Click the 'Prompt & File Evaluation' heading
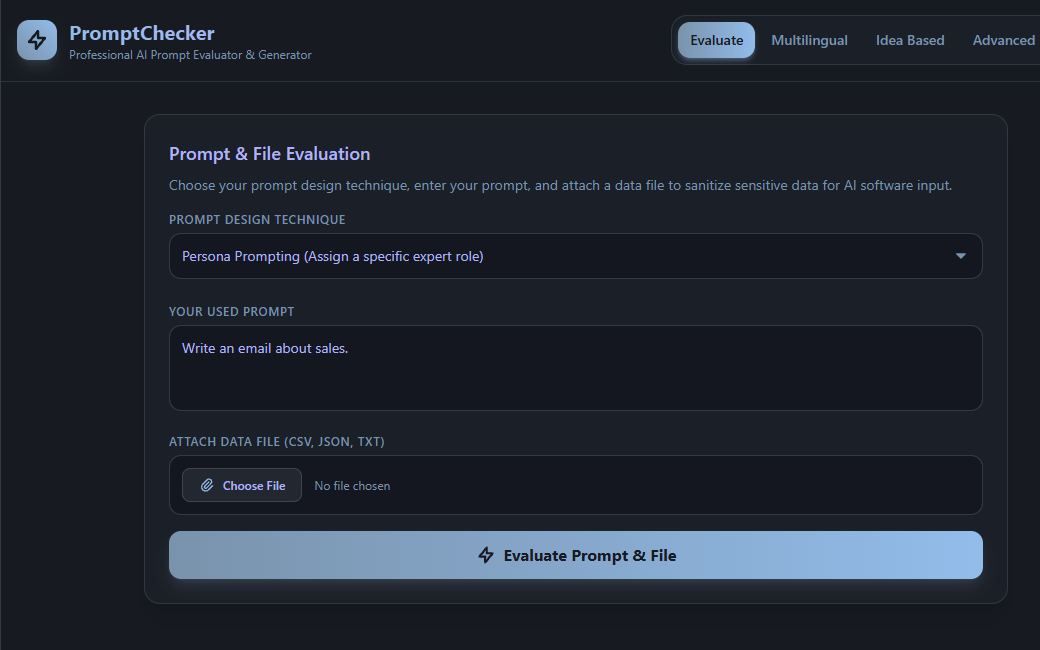 269,154
